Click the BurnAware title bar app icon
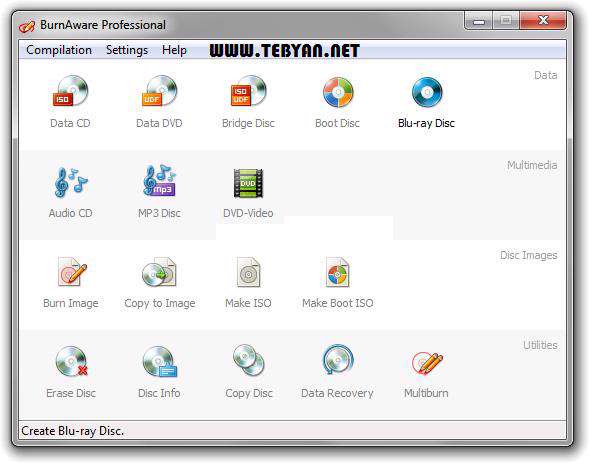Image resolution: width=589 pixels, height=463 pixels. tap(27, 26)
